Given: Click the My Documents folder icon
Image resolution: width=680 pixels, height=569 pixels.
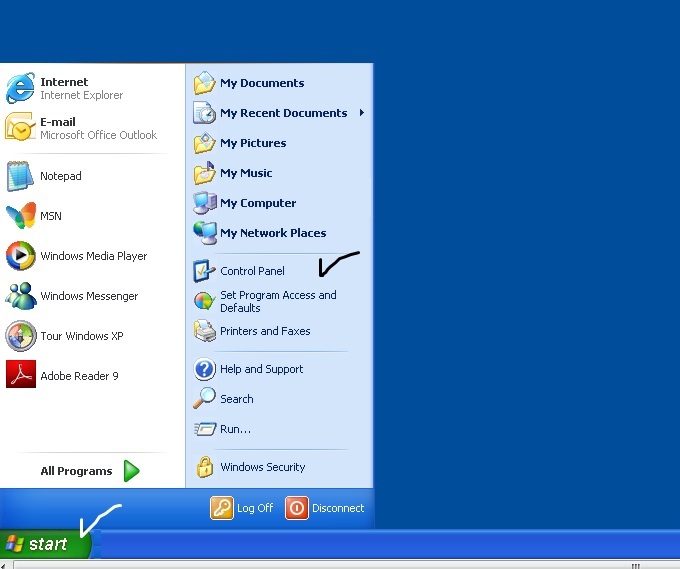Looking at the screenshot, I should 204,83.
